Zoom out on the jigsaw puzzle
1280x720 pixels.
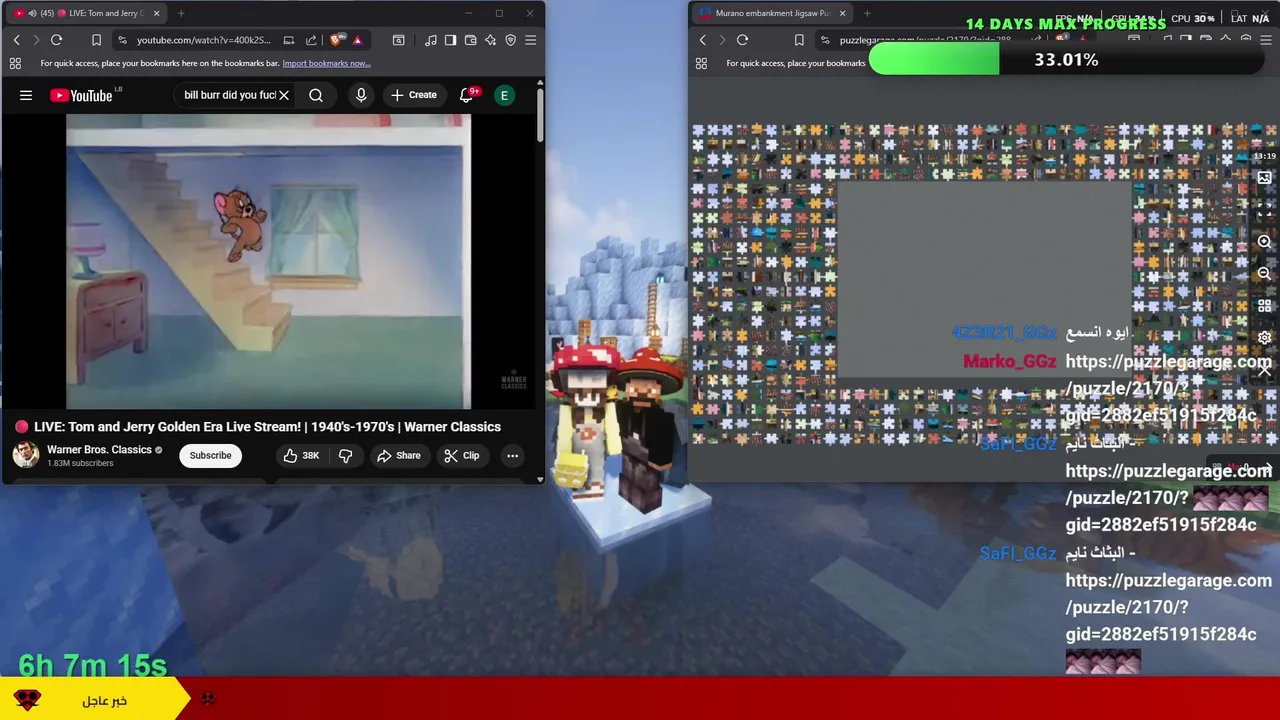pyautogui.click(x=1264, y=274)
